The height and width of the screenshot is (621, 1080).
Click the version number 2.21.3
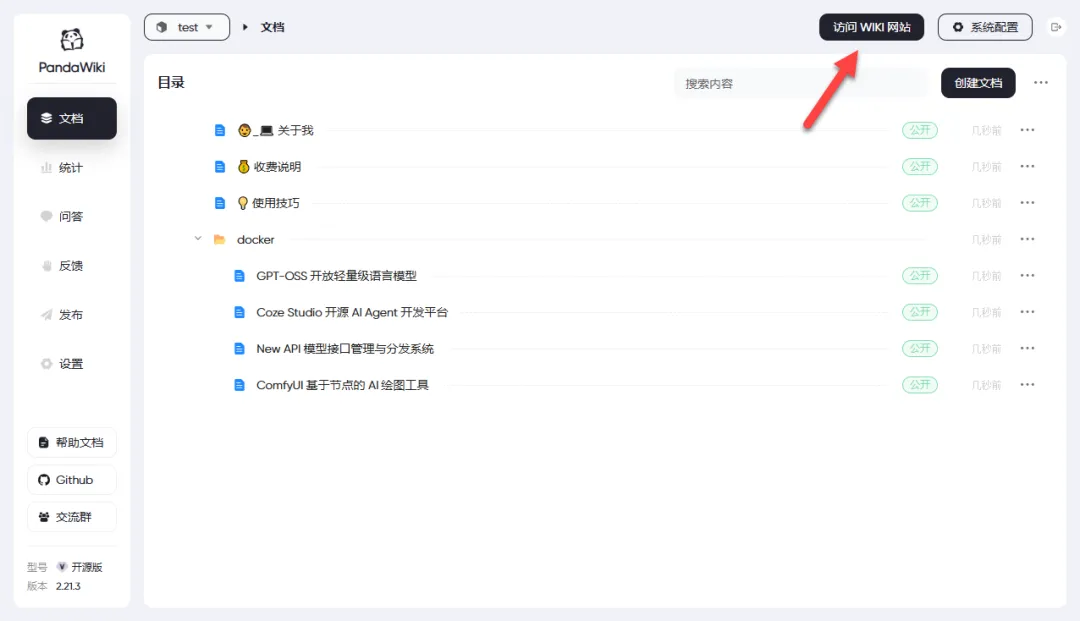68,587
